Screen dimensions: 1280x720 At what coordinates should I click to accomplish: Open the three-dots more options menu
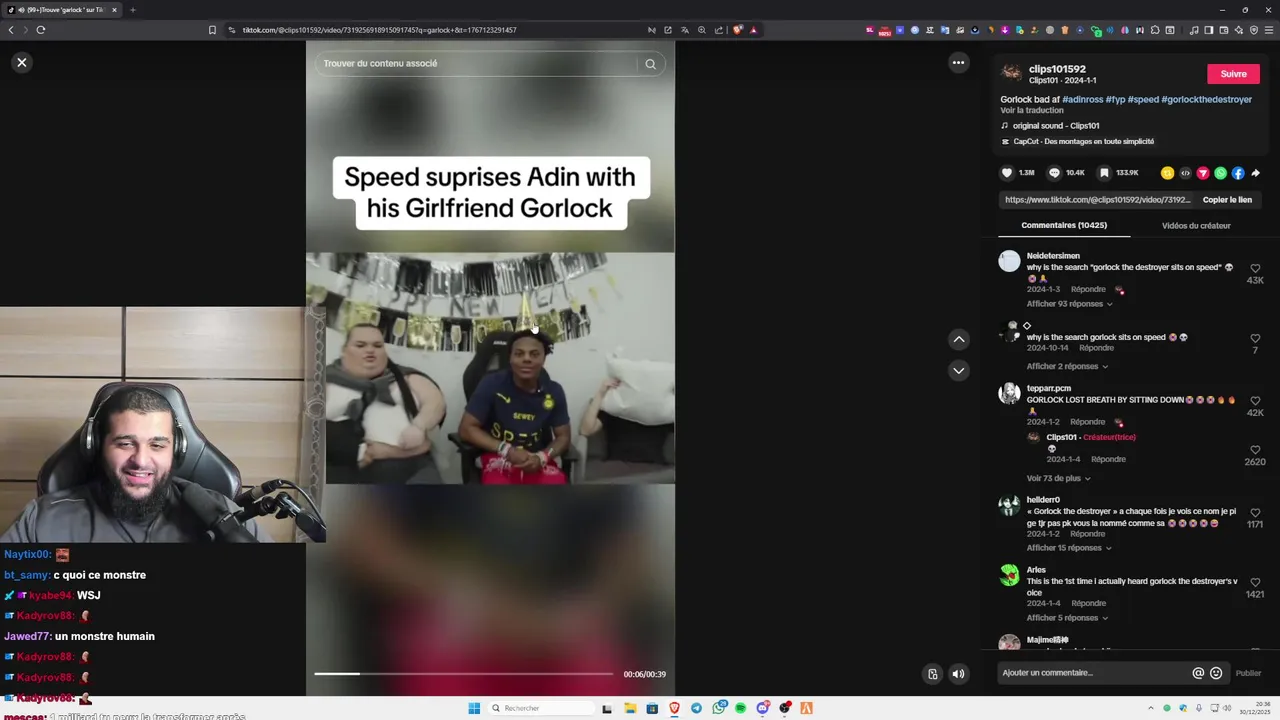tap(958, 62)
